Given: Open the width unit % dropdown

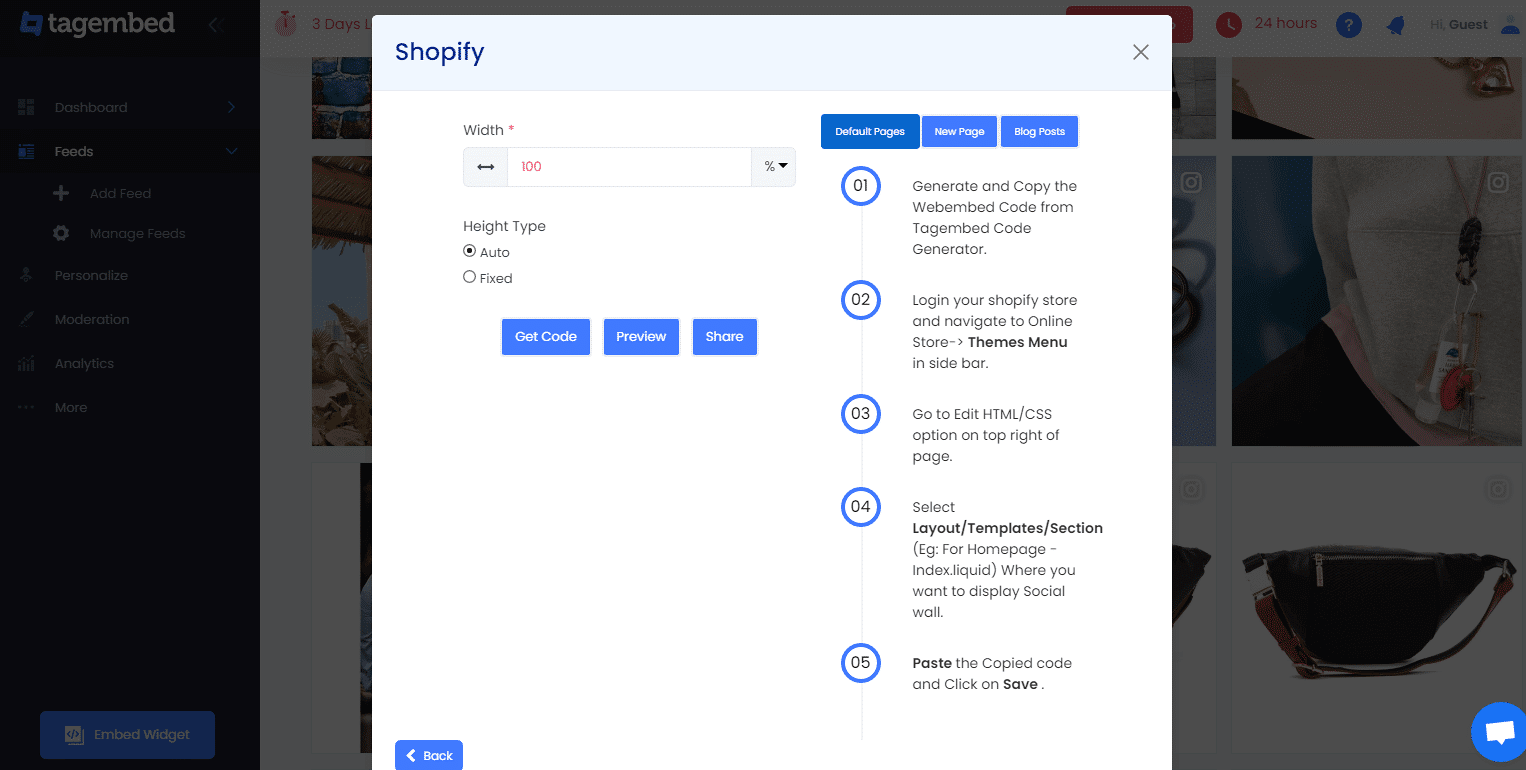Looking at the screenshot, I should click(x=774, y=167).
